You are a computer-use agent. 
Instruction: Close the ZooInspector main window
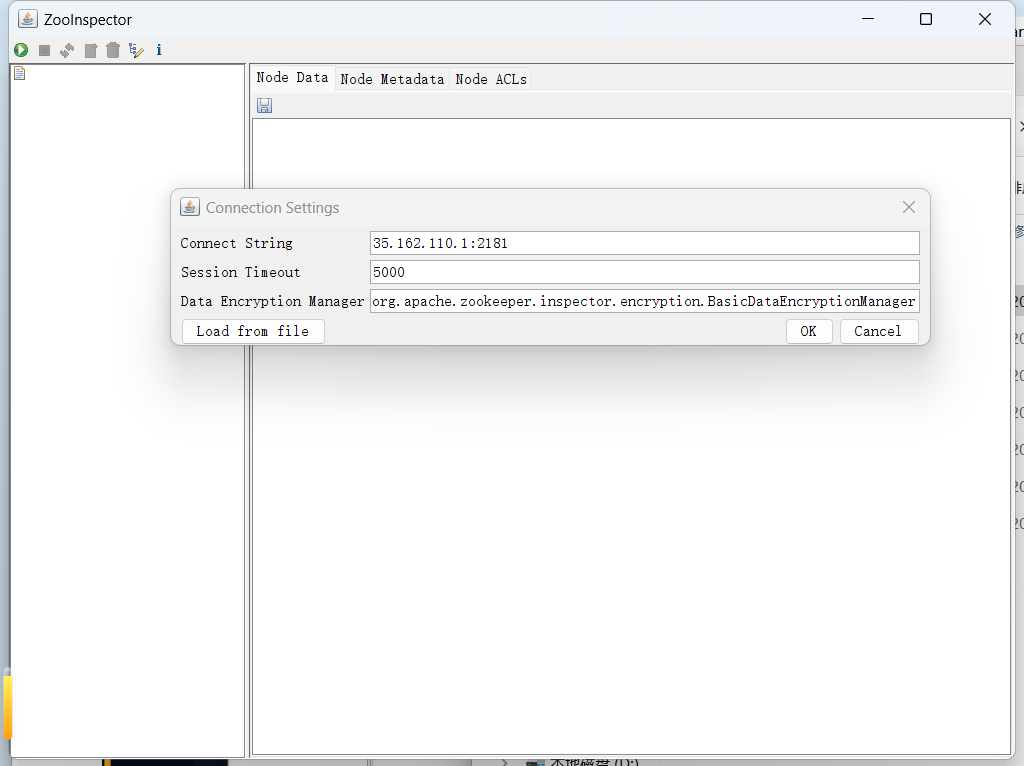coord(985,19)
